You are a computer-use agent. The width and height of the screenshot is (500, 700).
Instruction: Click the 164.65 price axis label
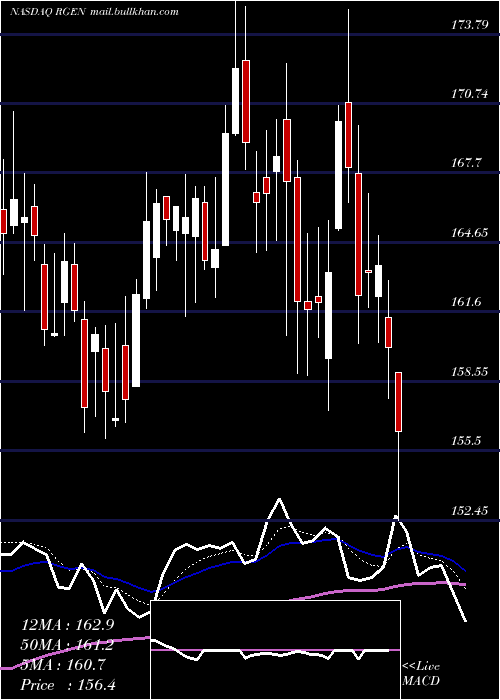469,233
